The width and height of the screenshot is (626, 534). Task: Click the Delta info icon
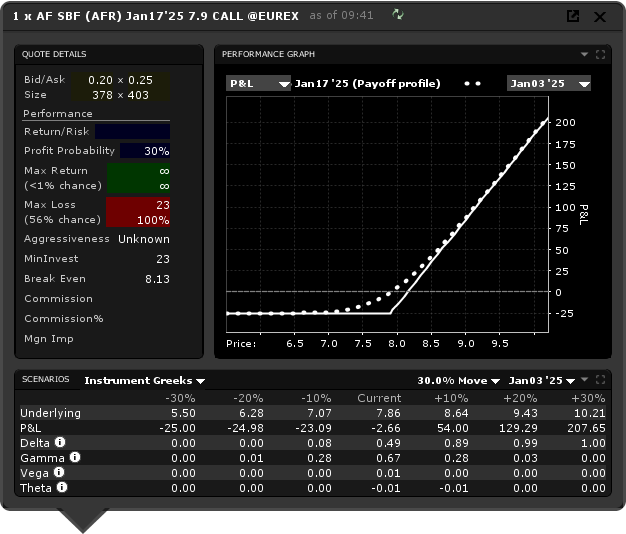click(60, 443)
